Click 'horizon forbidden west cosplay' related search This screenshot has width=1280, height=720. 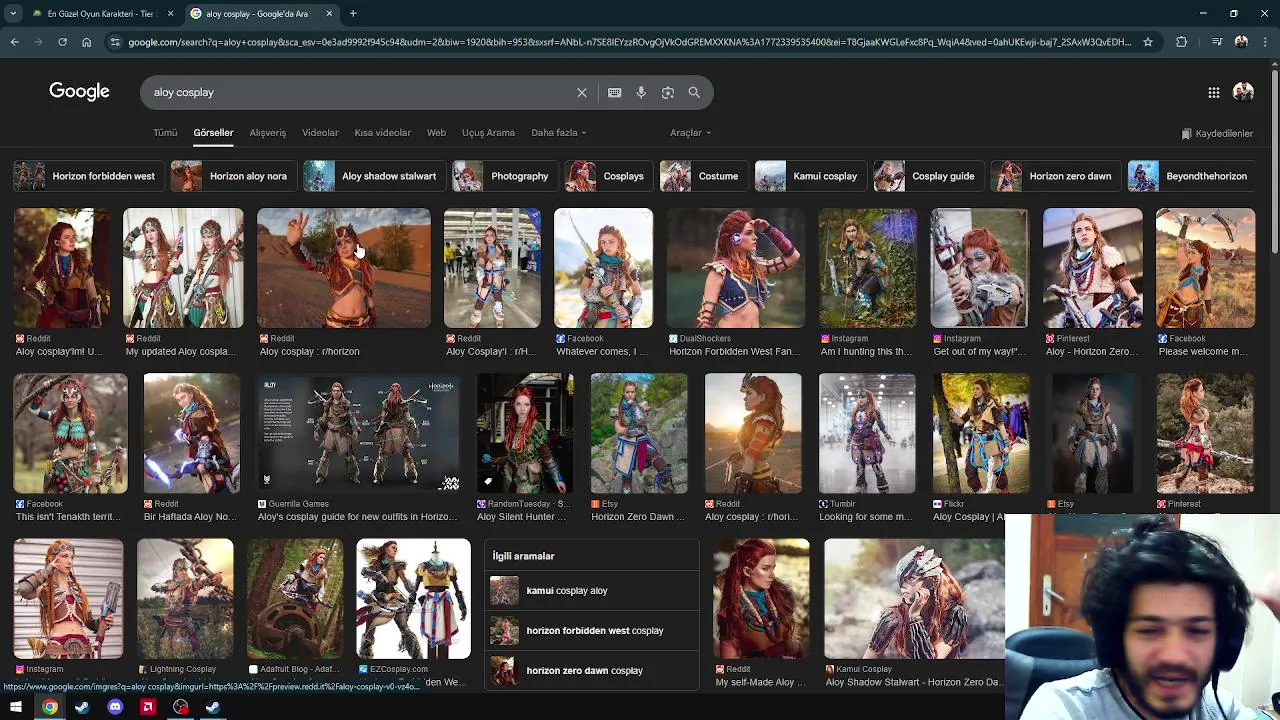point(592,631)
